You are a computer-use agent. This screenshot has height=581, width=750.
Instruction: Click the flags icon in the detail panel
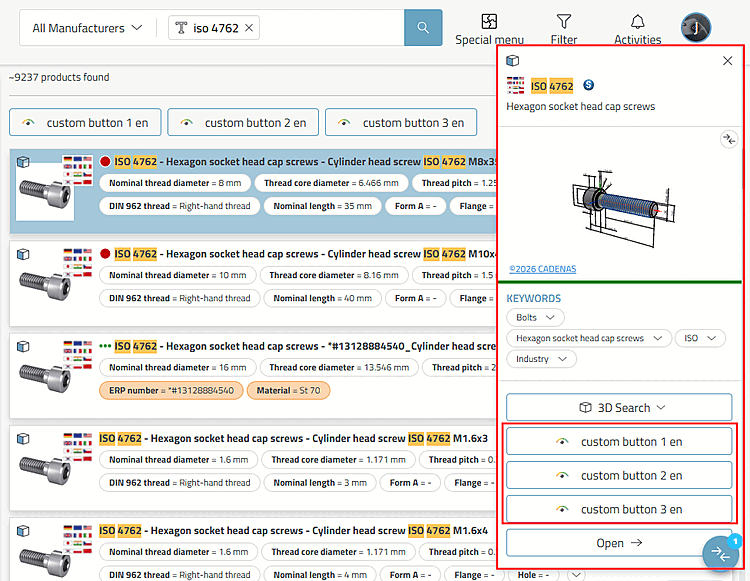[516, 86]
